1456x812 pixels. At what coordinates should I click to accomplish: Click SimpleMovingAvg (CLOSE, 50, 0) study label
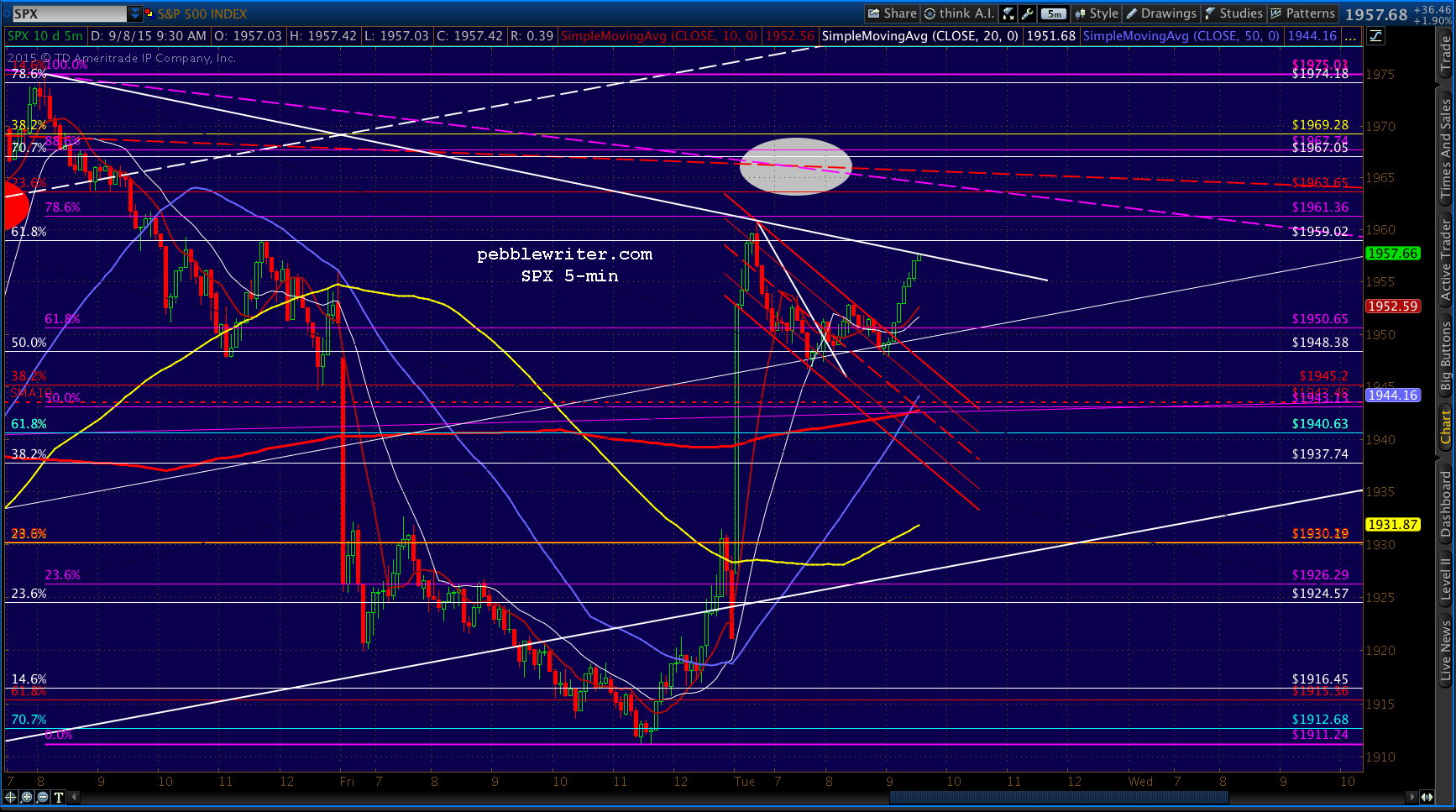pos(1181,36)
